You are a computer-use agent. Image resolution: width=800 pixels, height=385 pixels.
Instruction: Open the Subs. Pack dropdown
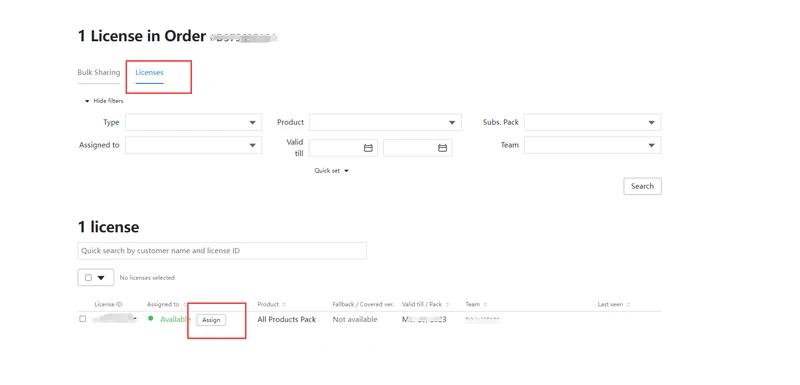pyautogui.click(x=592, y=122)
